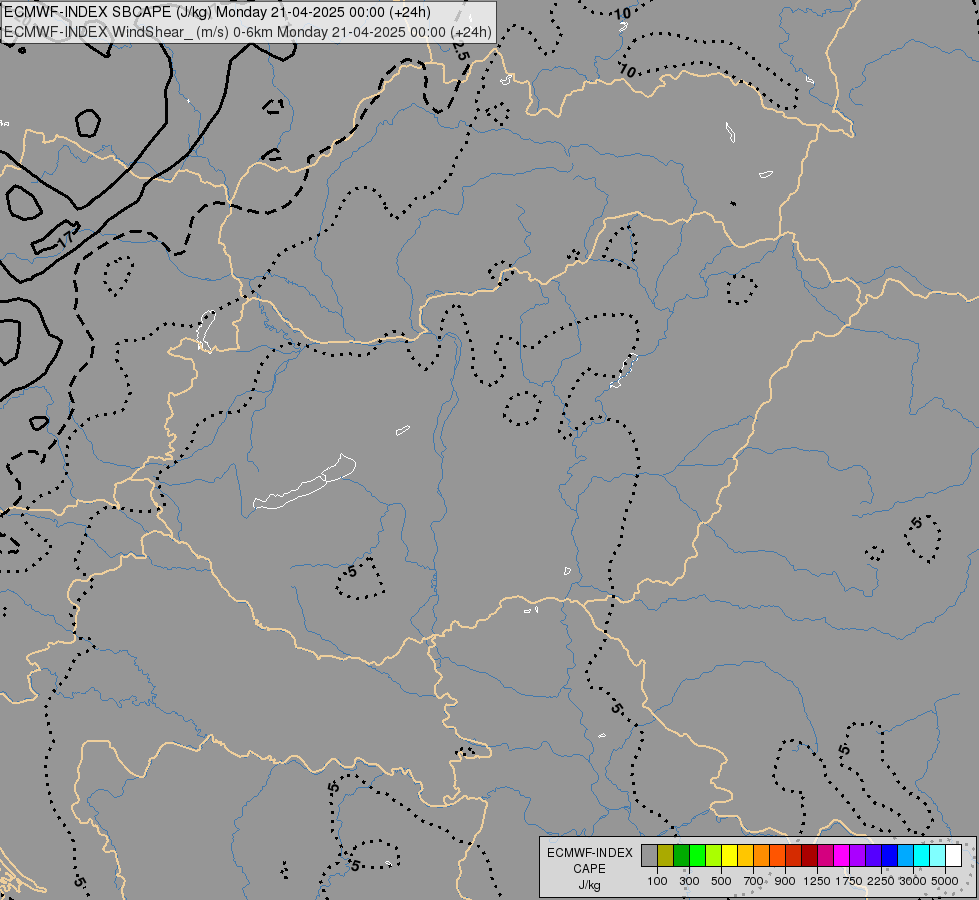The height and width of the screenshot is (900, 979).
Task: Select the pure blue legend swatch
Action: click(889, 856)
